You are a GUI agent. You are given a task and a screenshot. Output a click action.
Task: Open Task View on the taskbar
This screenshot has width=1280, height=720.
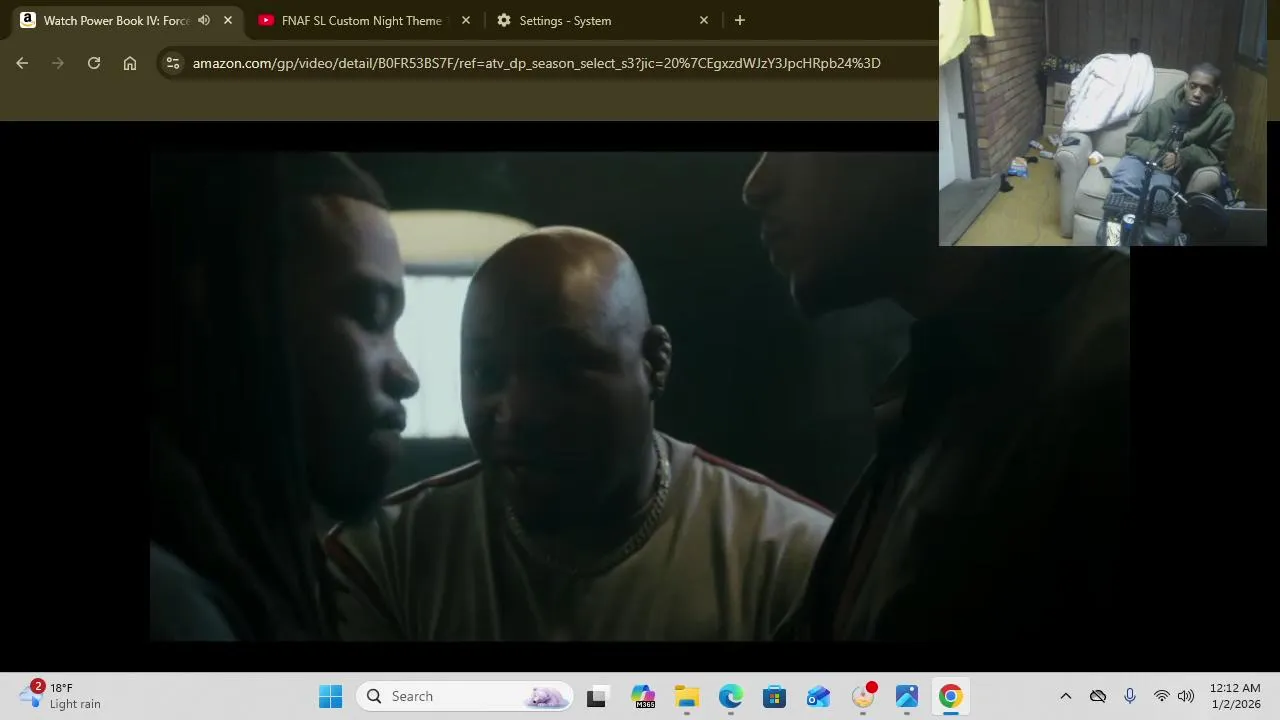pos(596,696)
